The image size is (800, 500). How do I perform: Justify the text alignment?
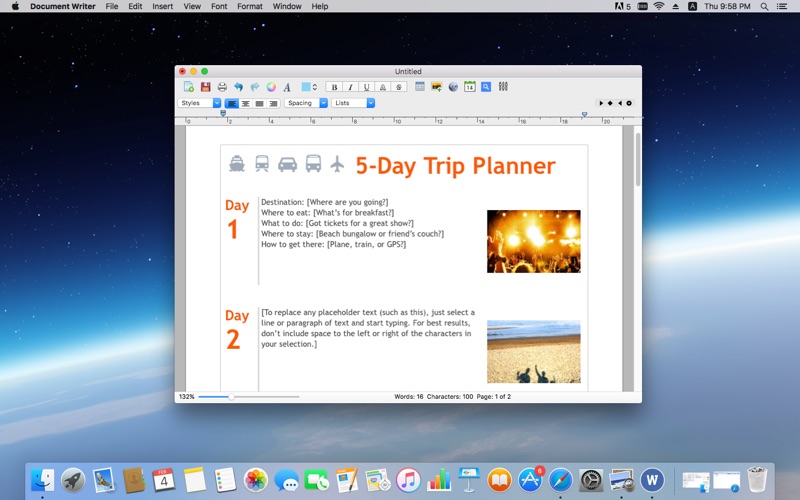point(259,104)
